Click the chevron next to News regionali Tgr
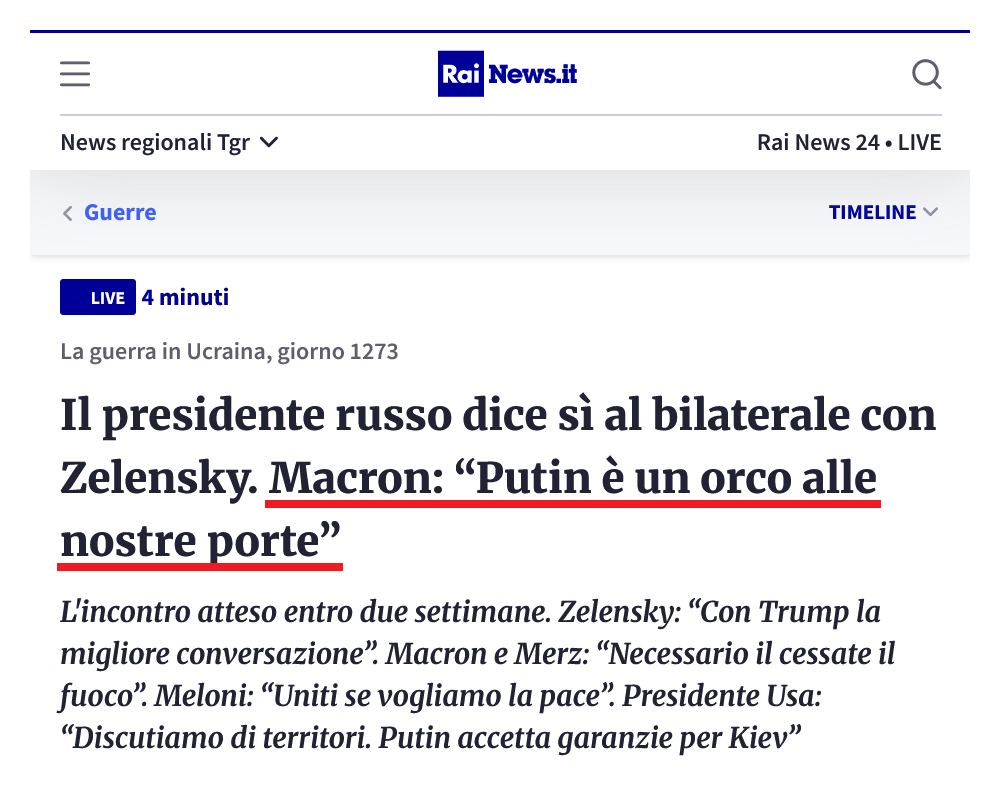This screenshot has width=1000, height=810. (269, 142)
